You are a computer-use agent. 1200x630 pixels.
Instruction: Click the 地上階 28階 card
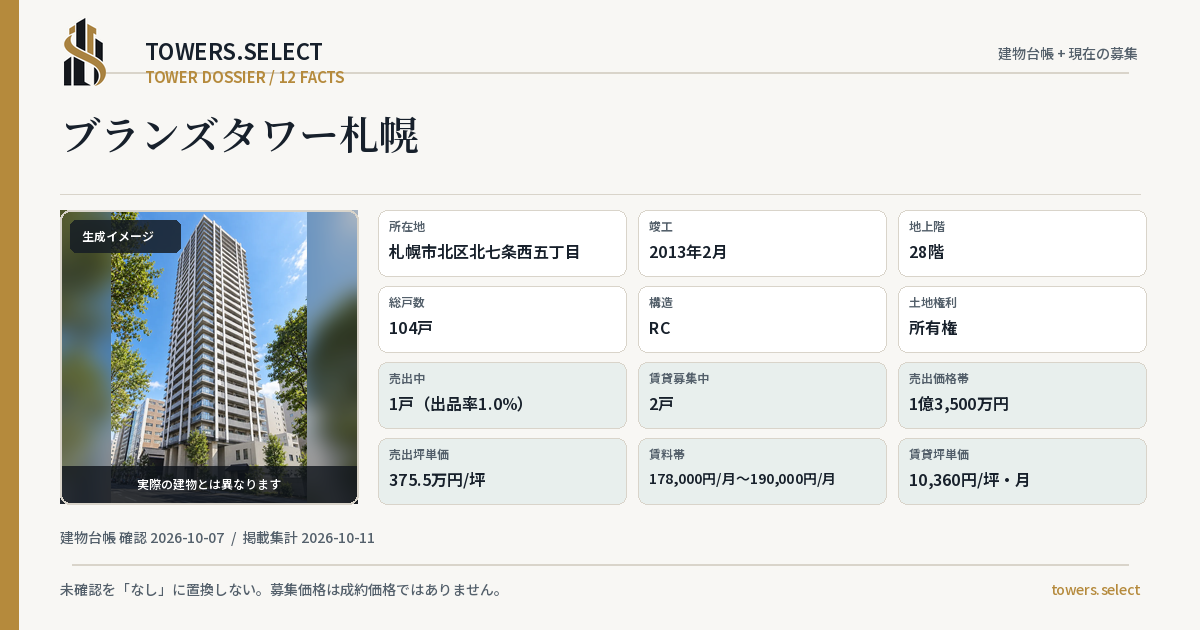[x=1022, y=243]
